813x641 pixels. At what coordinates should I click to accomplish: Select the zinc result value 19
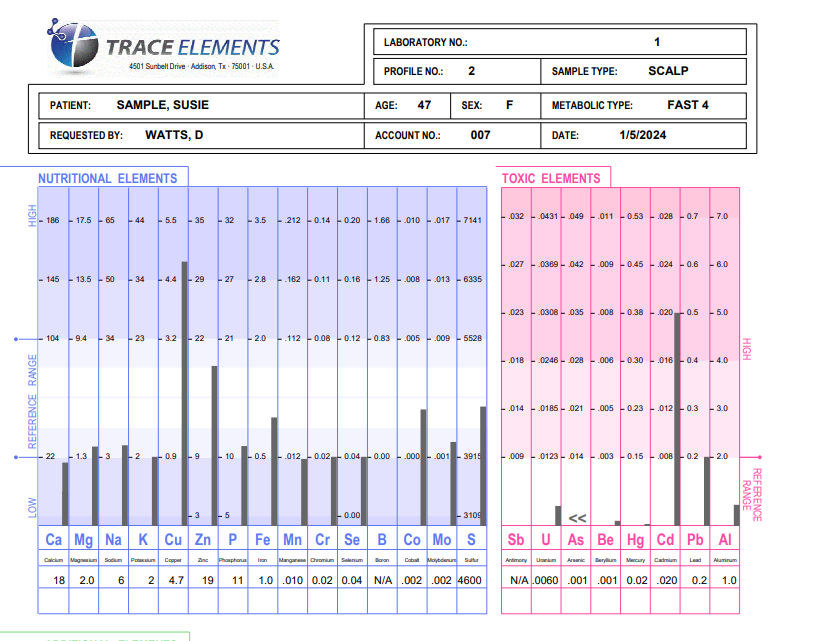click(x=208, y=580)
